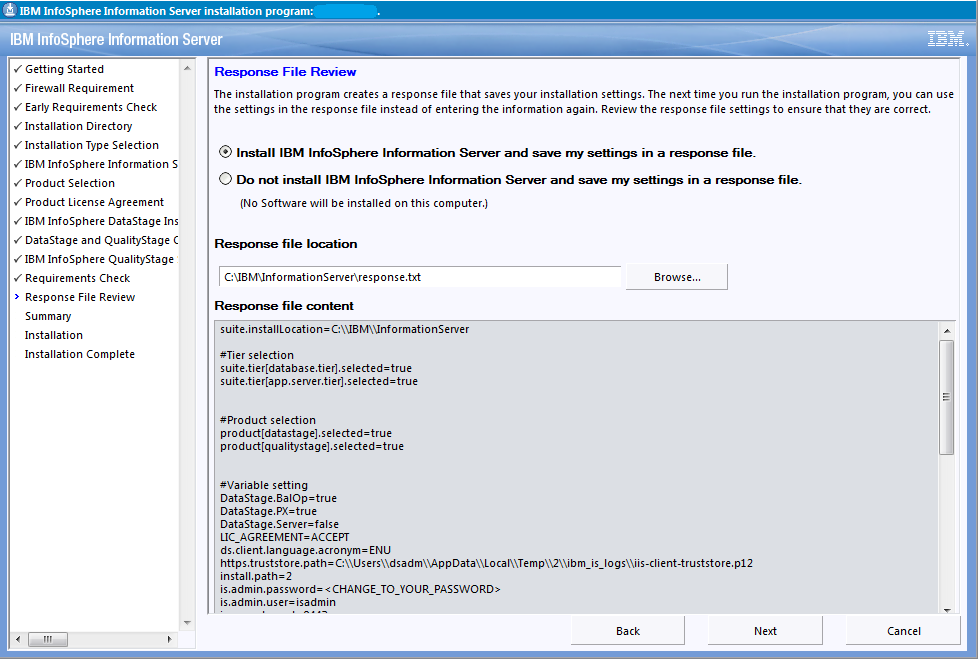Click response content scroll down arrow
Screen dimensions: 978x661
[947, 610]
